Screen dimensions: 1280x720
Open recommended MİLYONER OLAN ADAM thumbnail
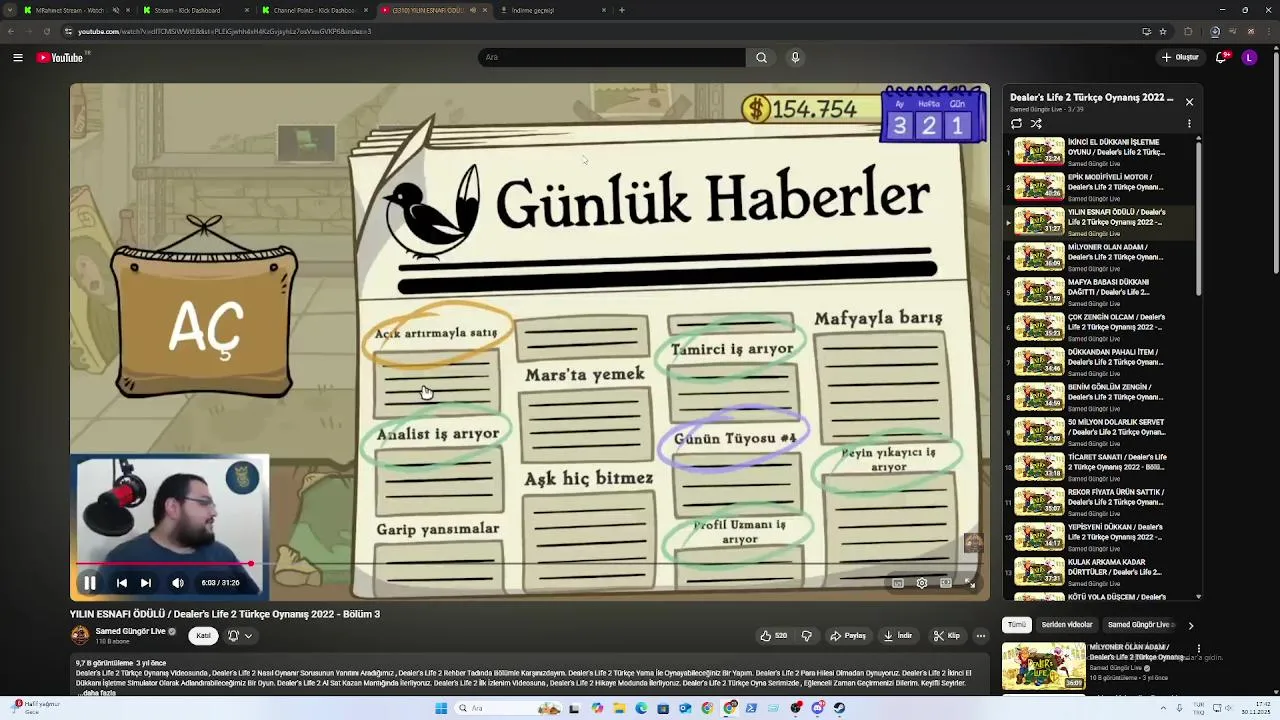click(x=1044, y=665)
